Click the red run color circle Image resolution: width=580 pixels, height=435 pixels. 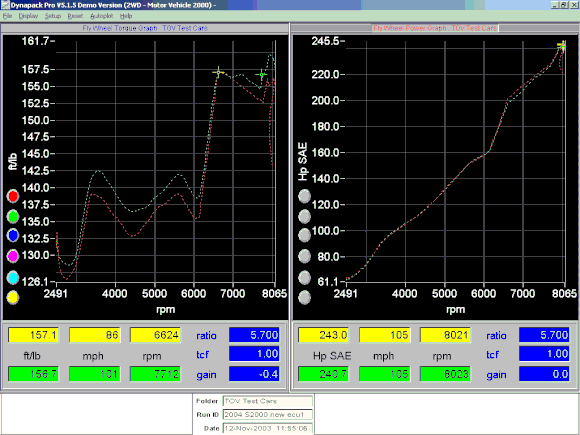coord(13,196)
